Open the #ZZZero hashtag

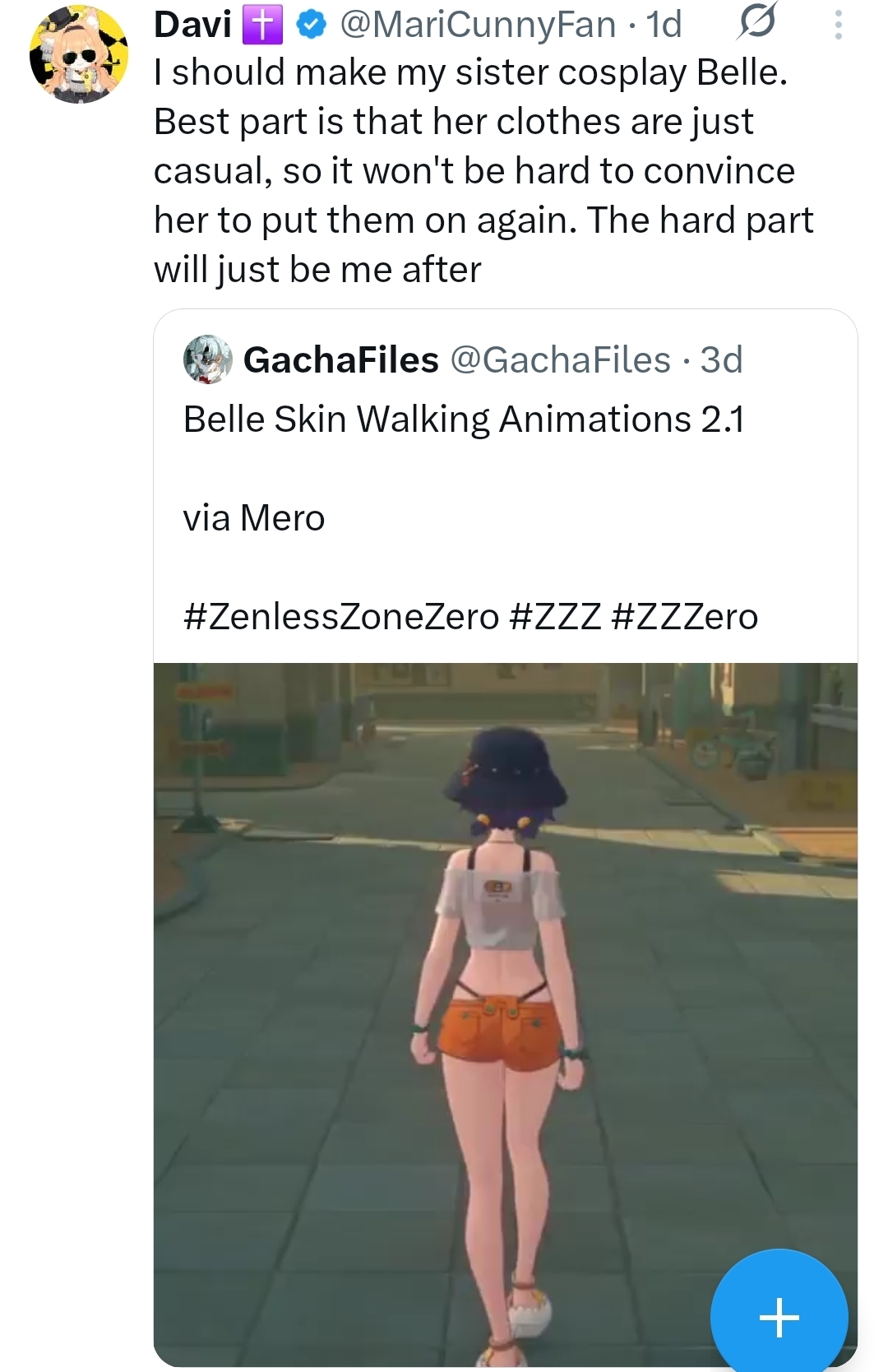tap(685, 617)
